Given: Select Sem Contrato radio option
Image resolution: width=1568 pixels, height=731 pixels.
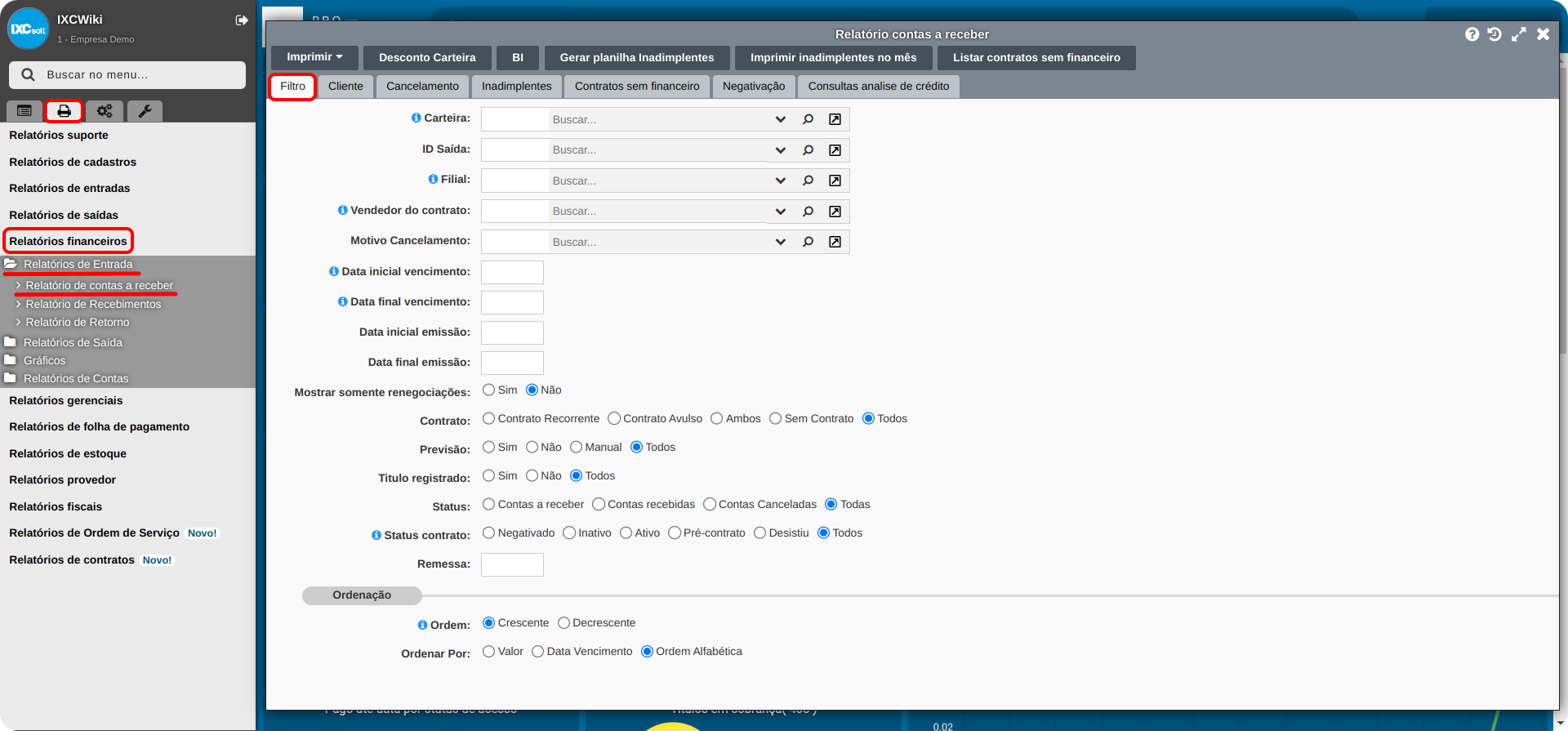Looking at the screenshot, I should click(x=775, y=418).
